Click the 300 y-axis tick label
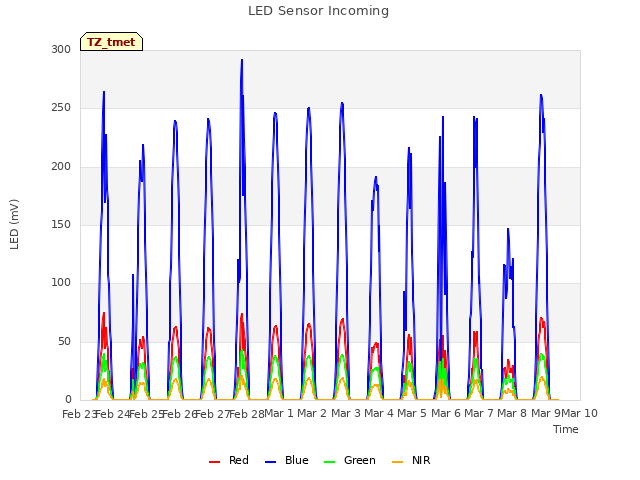640x480 pixels. click(x=61, y=49)
